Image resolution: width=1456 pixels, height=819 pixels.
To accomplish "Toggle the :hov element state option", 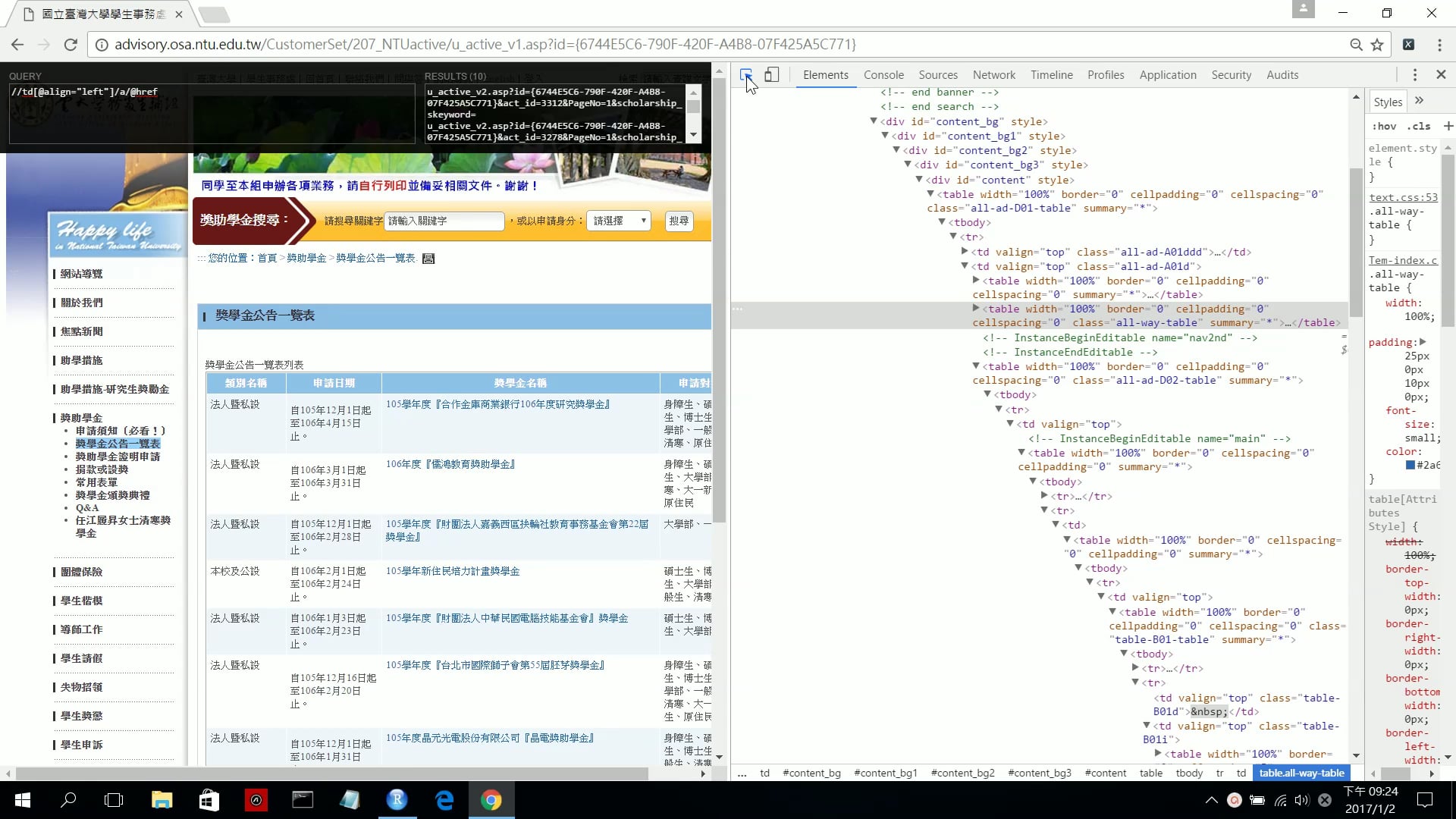I will [x=1384, y=127].
